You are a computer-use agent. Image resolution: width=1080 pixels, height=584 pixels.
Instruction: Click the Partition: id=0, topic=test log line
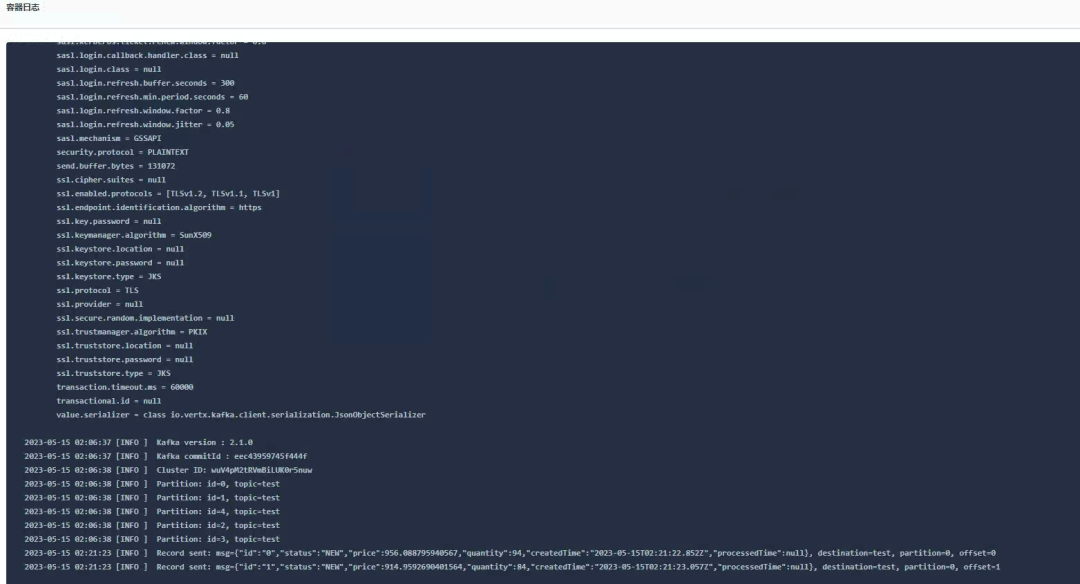(152, 483)
